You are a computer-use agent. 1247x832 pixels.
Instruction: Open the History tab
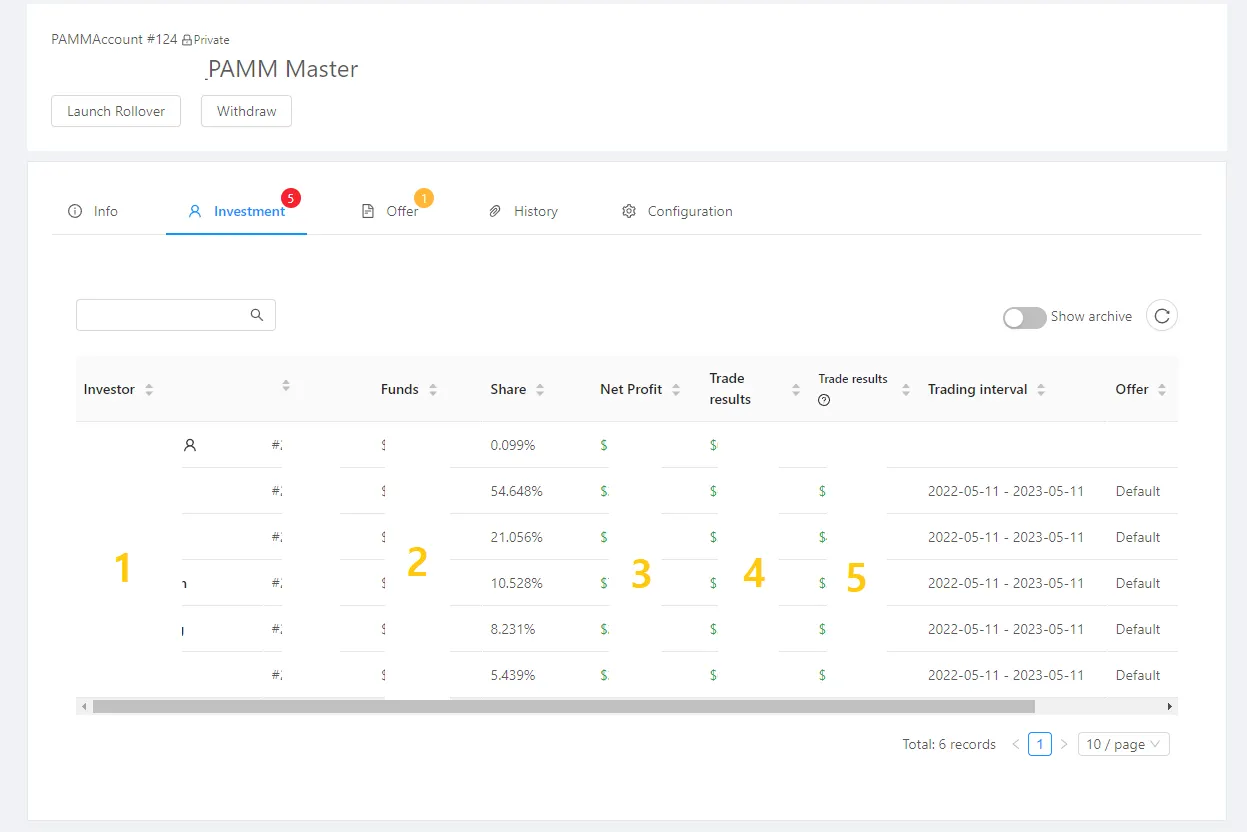point(523,211)
